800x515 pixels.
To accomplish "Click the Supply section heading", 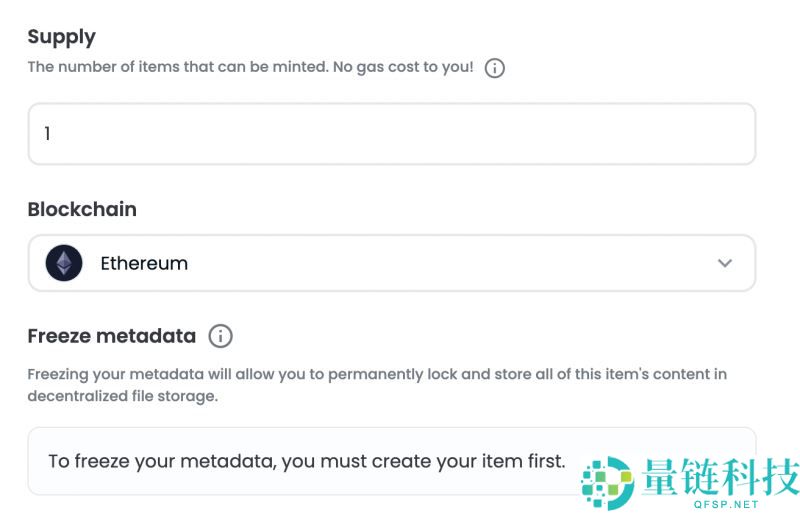I will (x=61, y=37).
